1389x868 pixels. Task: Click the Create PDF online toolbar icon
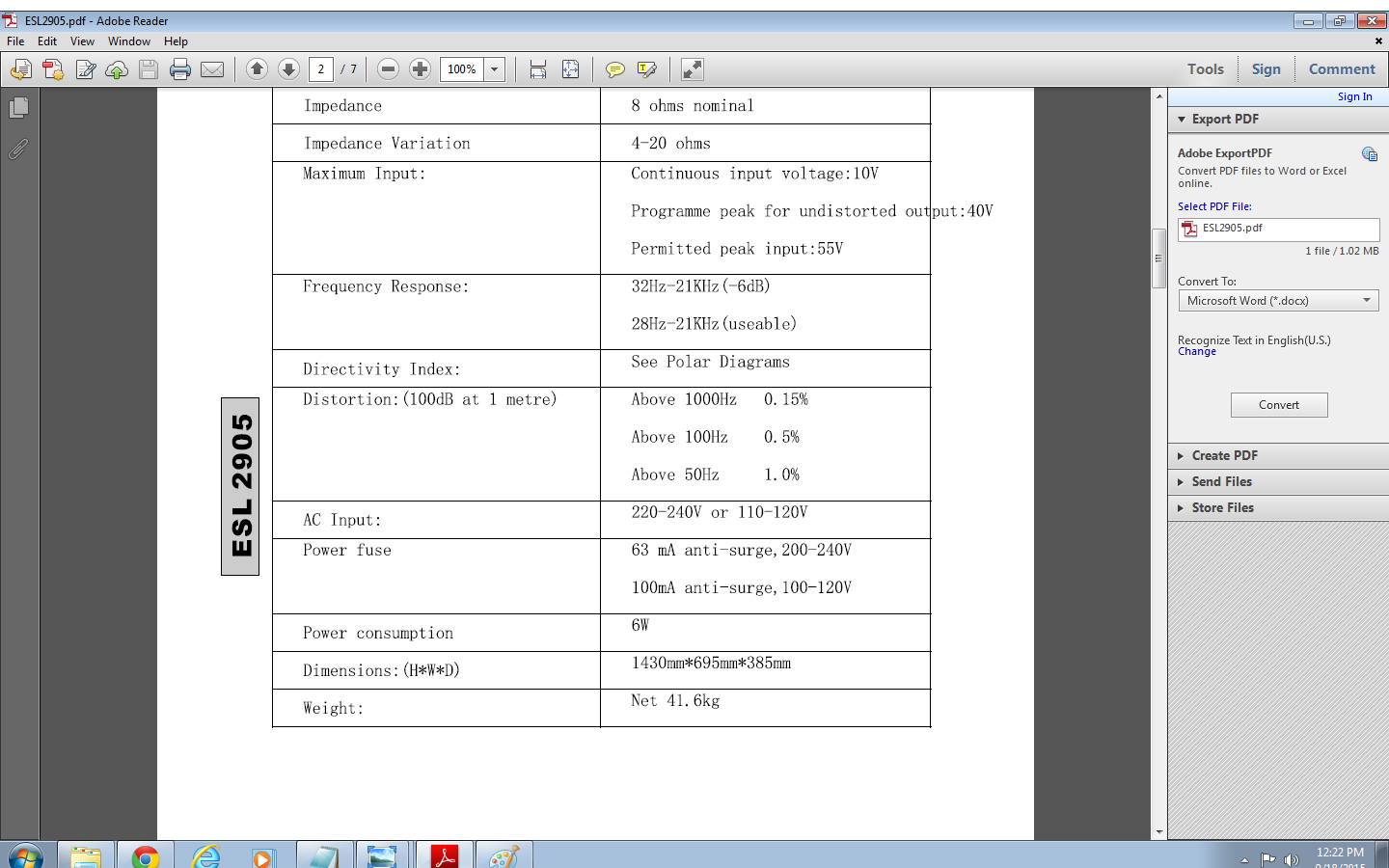(x=53, y=69)
